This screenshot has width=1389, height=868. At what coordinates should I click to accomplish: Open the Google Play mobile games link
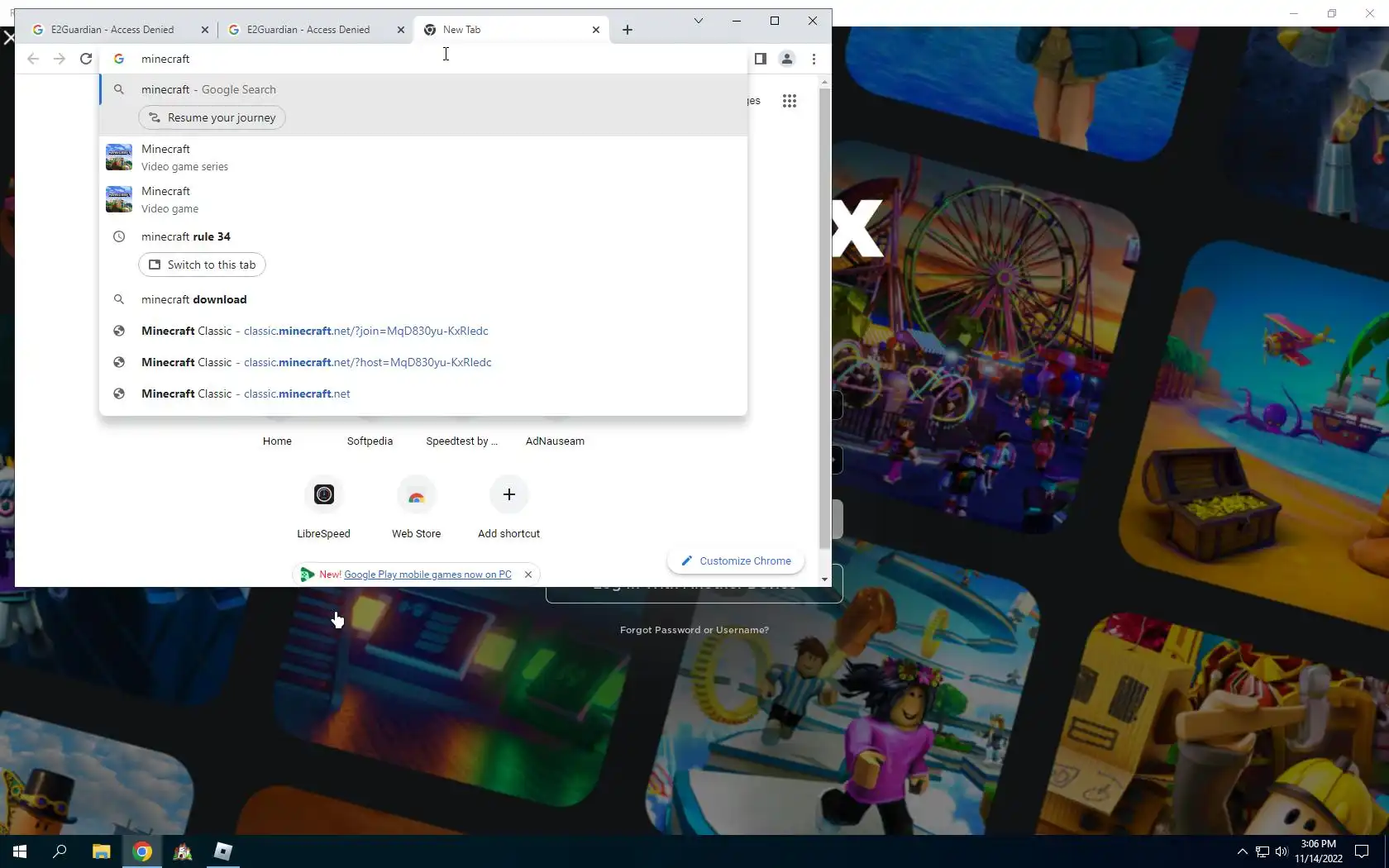(x=427, y=575)
